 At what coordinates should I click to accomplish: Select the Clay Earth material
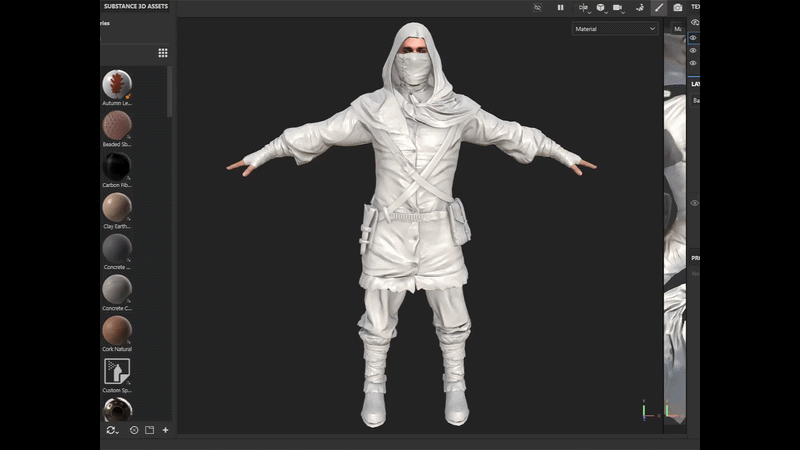click(x=117, y=207)
